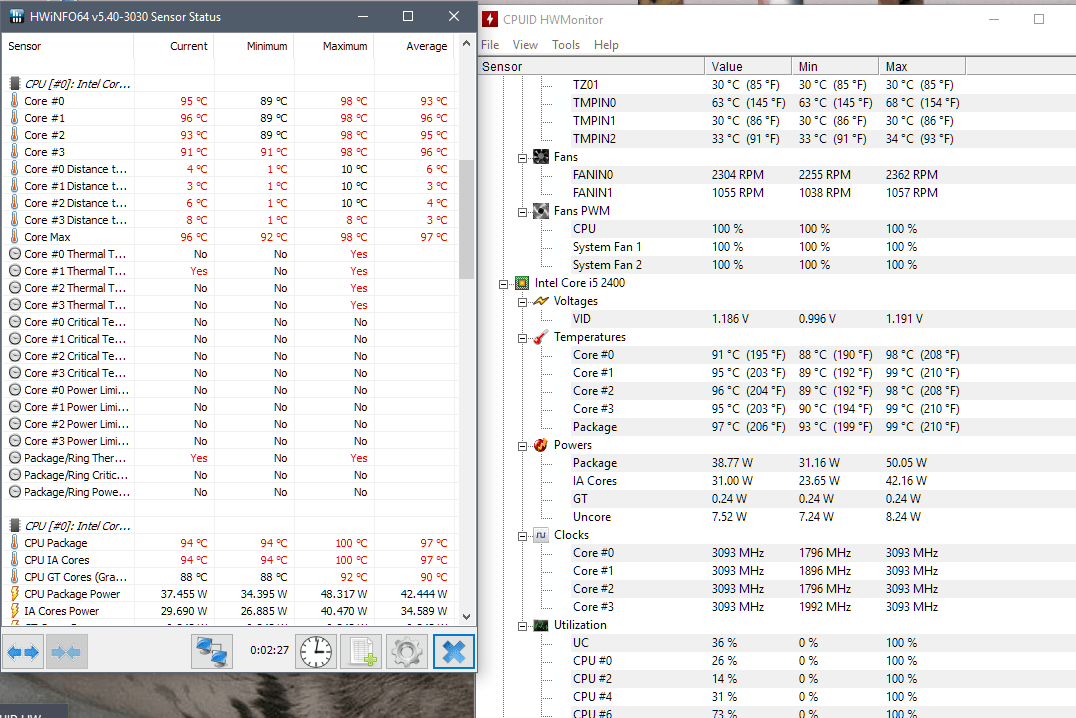The height and width of the screenshot is (718, 1076).
Task: Click the Temperatures thermometer icon in HWMonitor
Action: (541, 336)
